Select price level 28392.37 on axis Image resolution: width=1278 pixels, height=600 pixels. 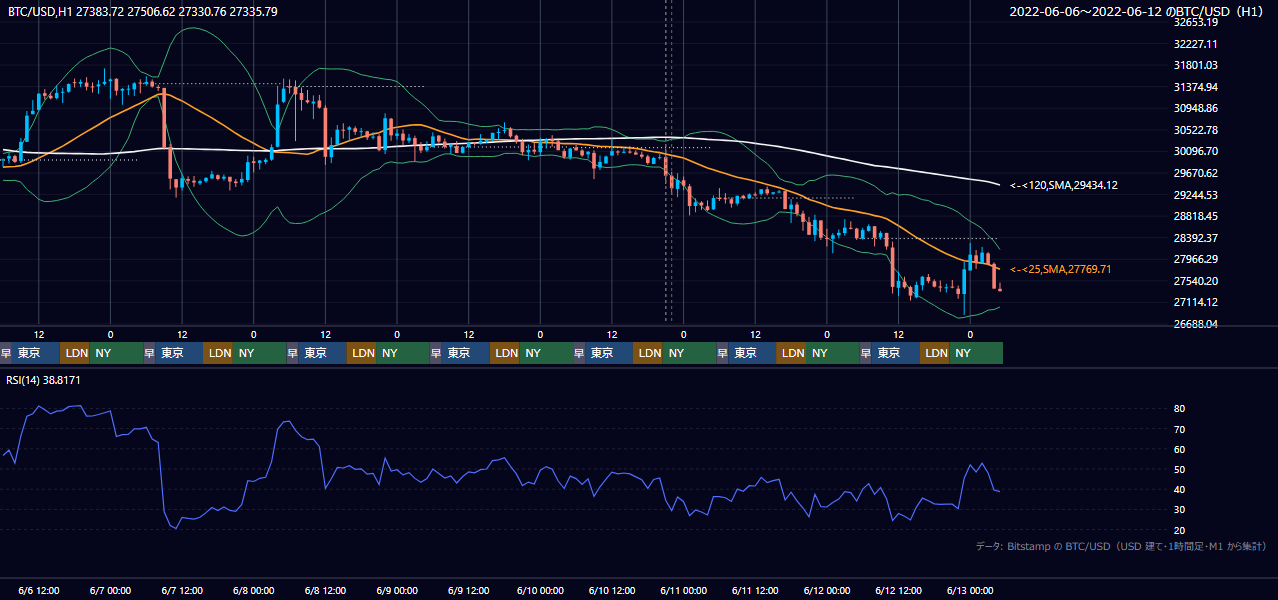pyautogui.click(x=1195, y=238)
